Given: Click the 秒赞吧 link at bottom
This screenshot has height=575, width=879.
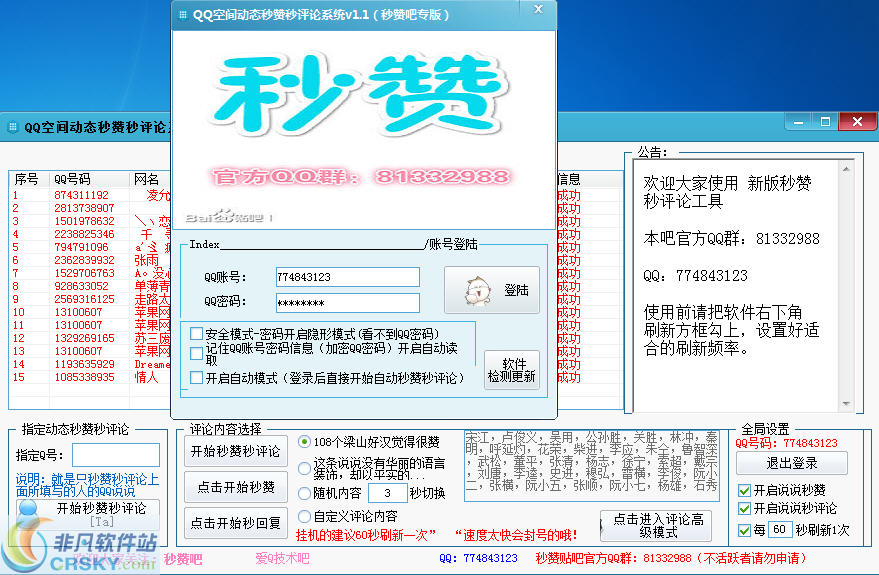Looking at the screenshot, I should tap(183, 559).
